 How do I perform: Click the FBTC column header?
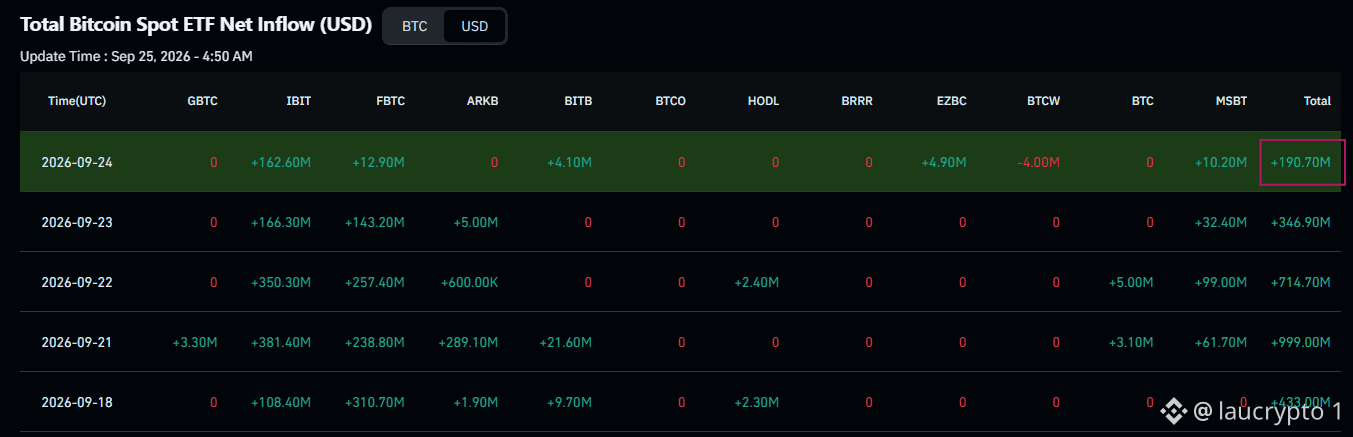(x=389, y=101)
